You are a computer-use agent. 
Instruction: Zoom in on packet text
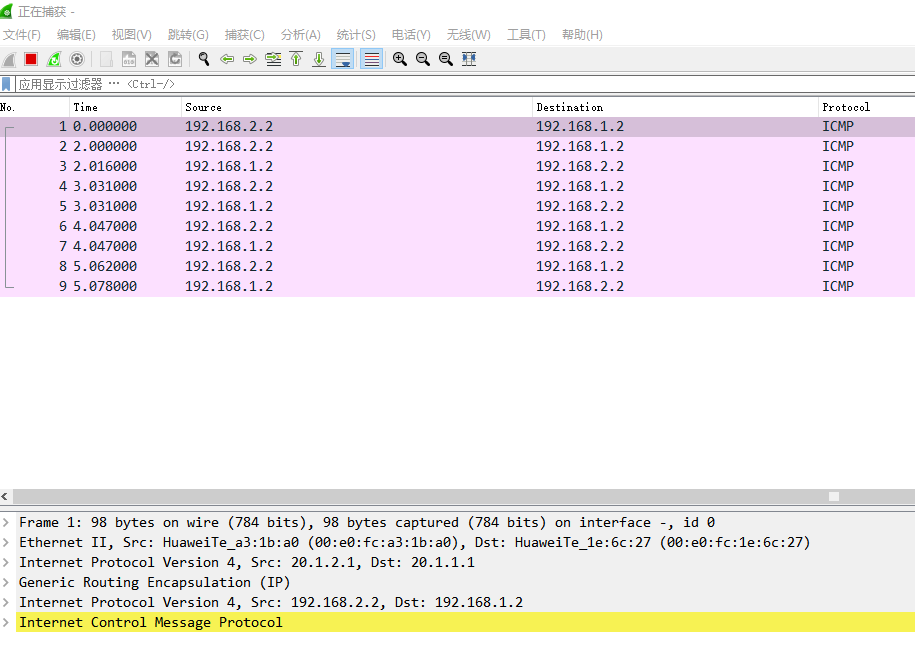click(400, 59)
